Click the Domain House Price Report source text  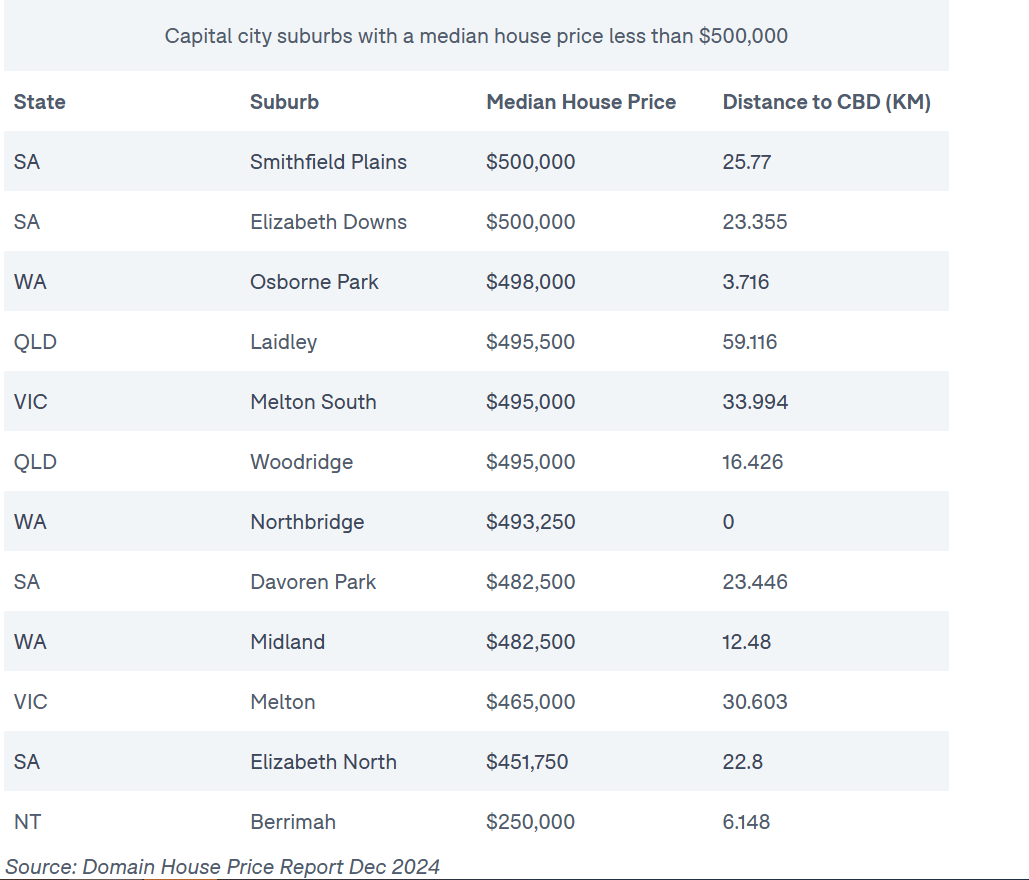[x=223, y=867]
